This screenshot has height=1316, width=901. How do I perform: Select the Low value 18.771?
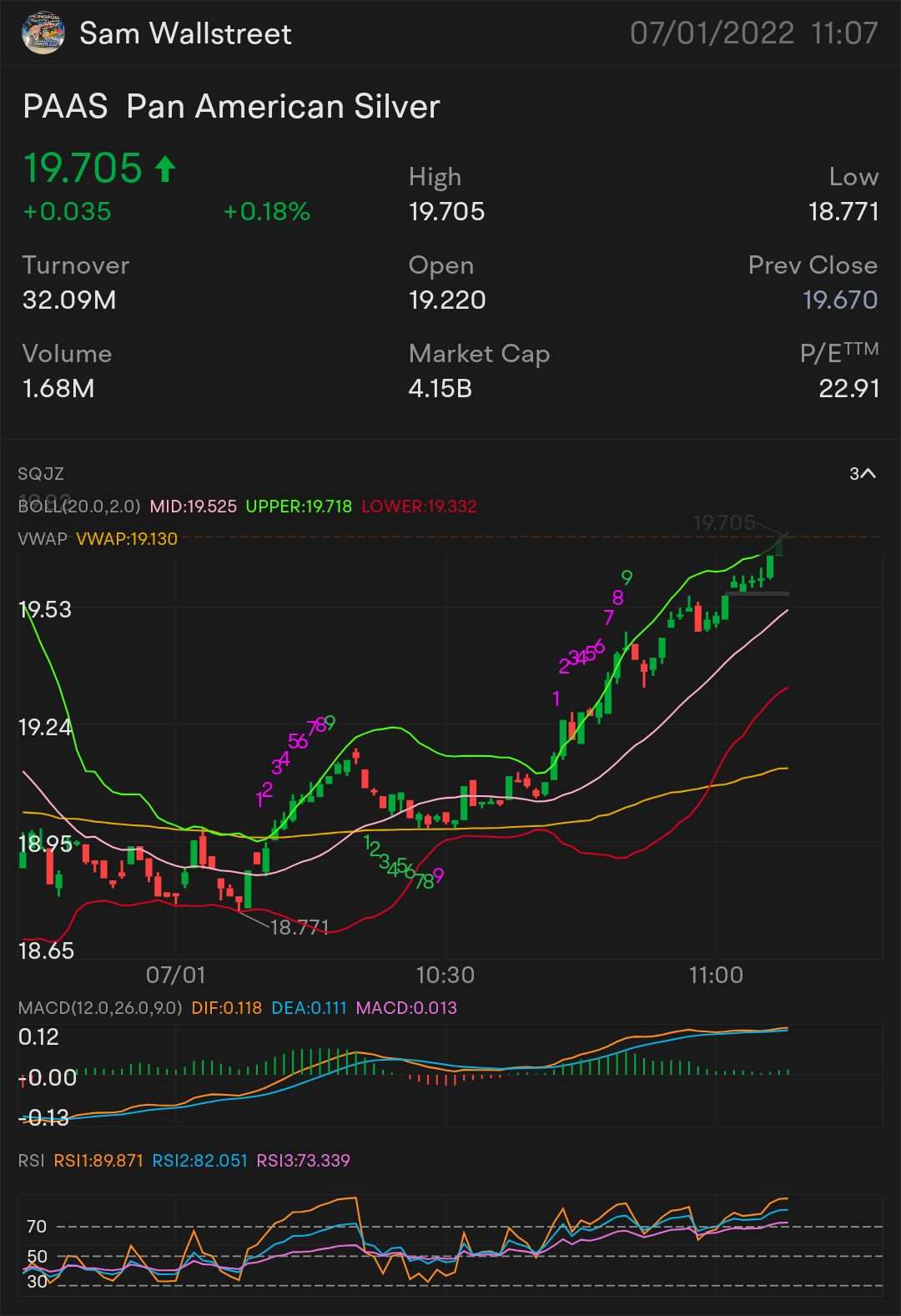(x=843, y=211)
